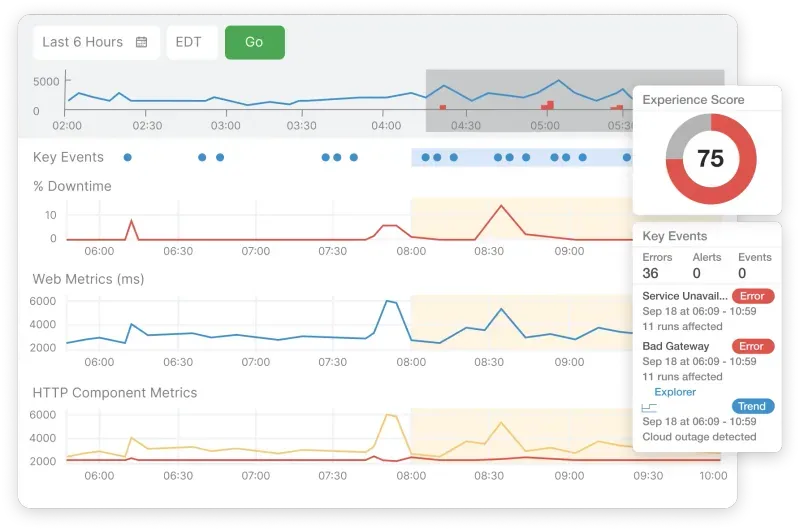Click the yellow HTTP Component peak before 08:00
Screen dimensions: 800x530
[389, 415]
